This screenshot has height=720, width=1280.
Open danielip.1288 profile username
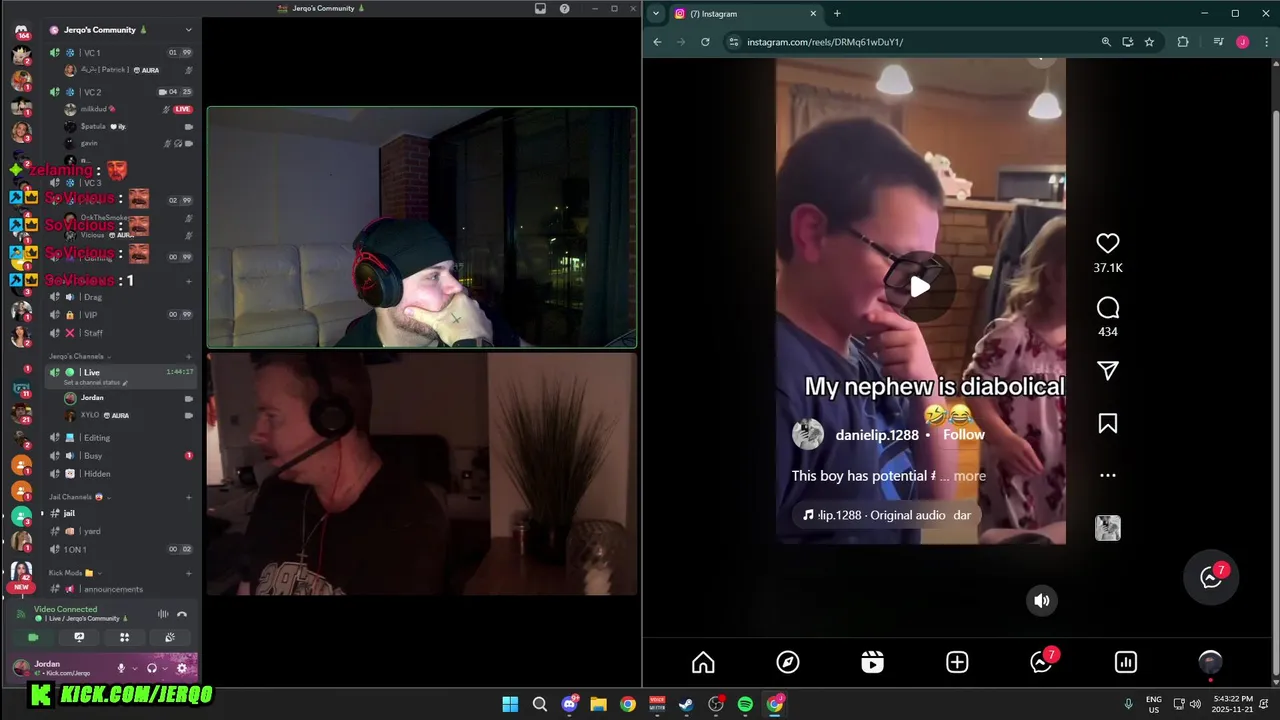877,435
